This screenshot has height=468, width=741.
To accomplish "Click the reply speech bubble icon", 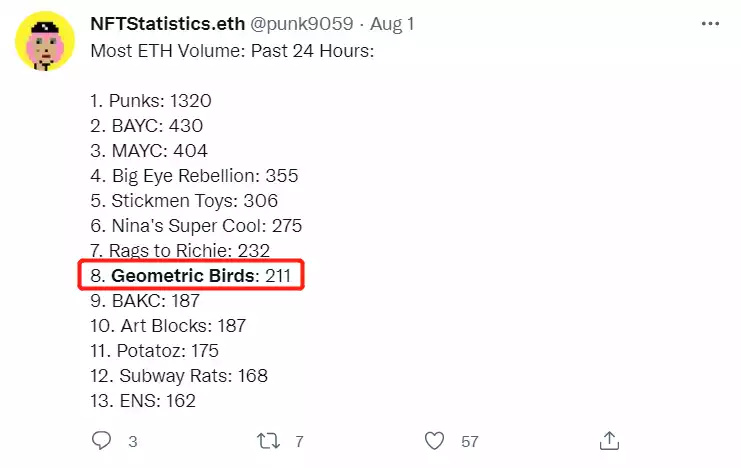I will [101, 440].
